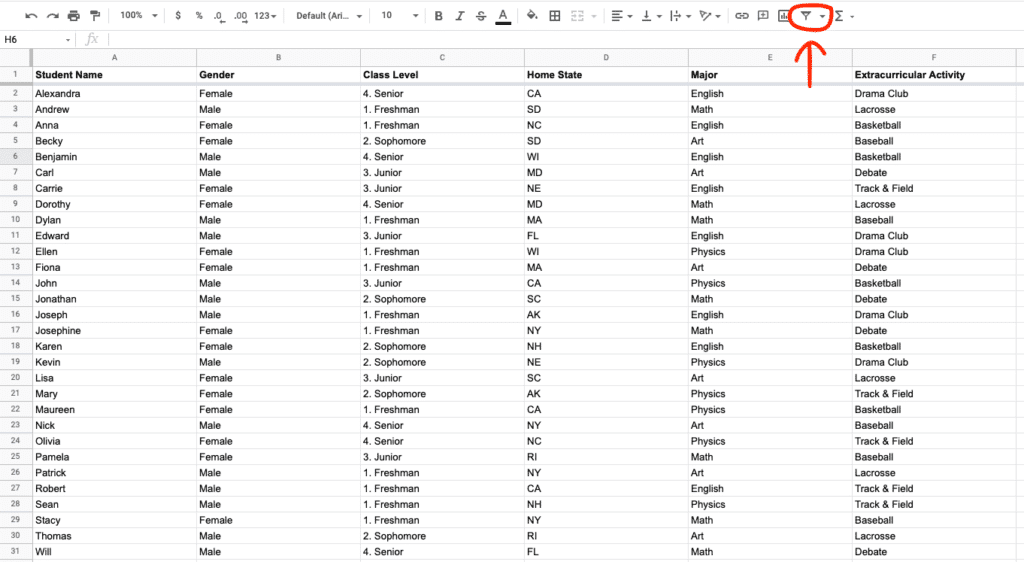The height and width of the screenshot is (562, 1024).
Task: Click the Extracurricular Activity header cell
Action: [x=934, y=74]
